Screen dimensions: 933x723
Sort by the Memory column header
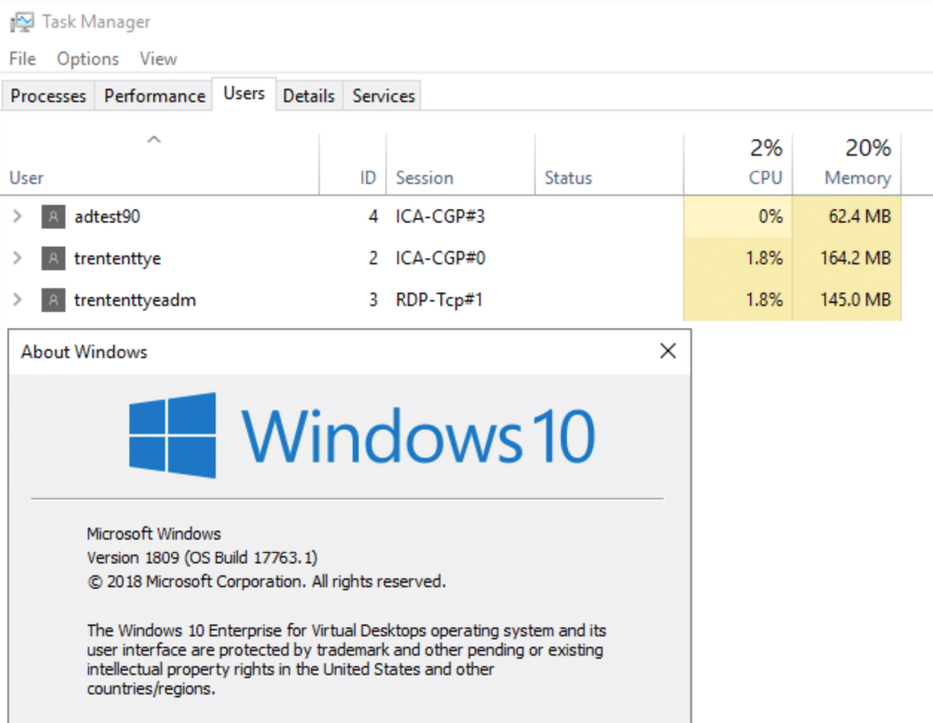[847, 164]
